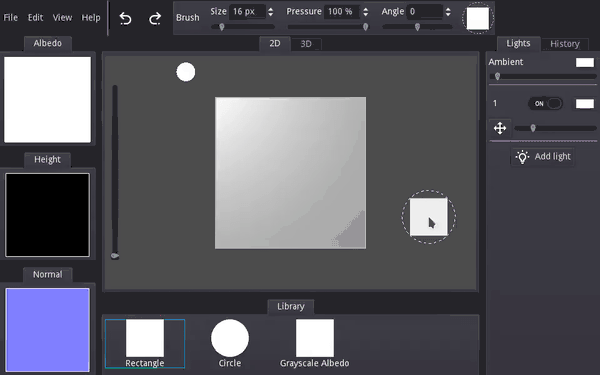Click the brush tip preview icon

coord(478,18)
